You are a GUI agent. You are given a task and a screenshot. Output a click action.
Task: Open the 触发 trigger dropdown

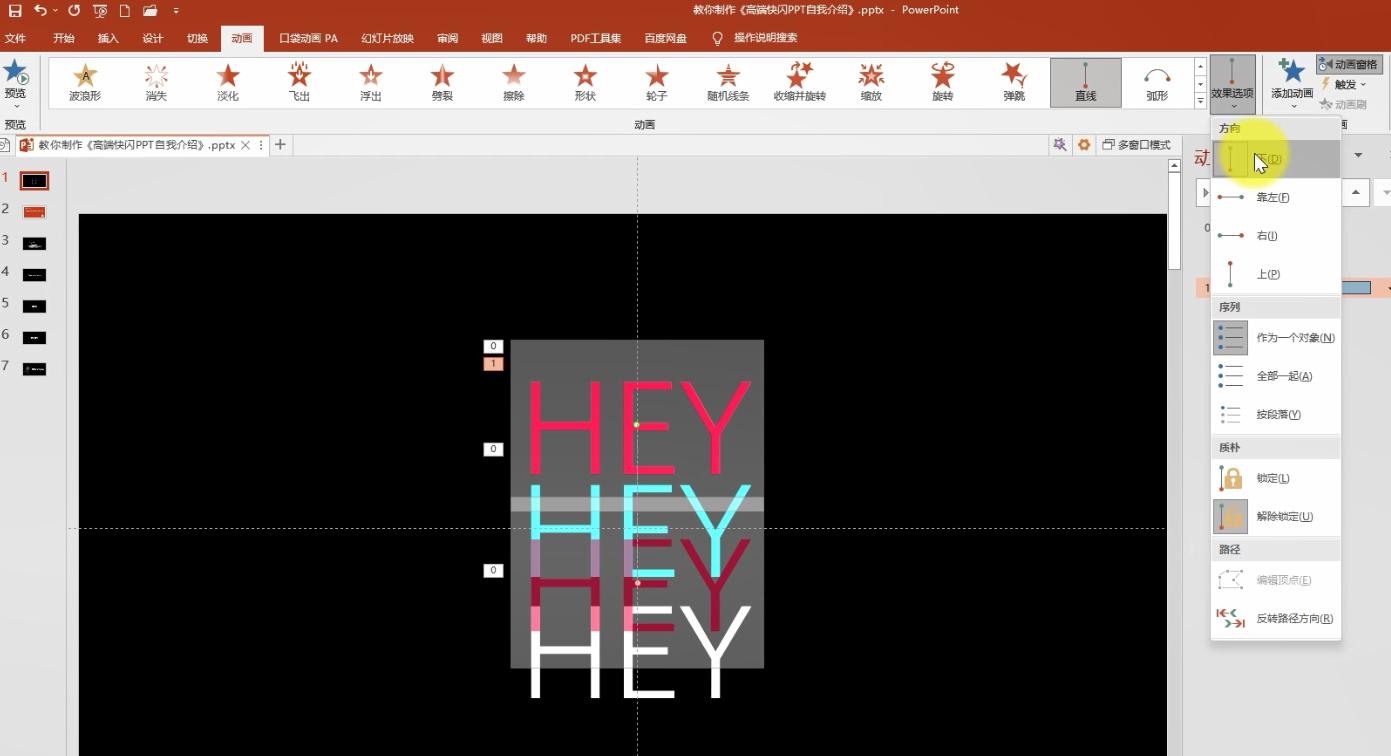point(1345,84)
